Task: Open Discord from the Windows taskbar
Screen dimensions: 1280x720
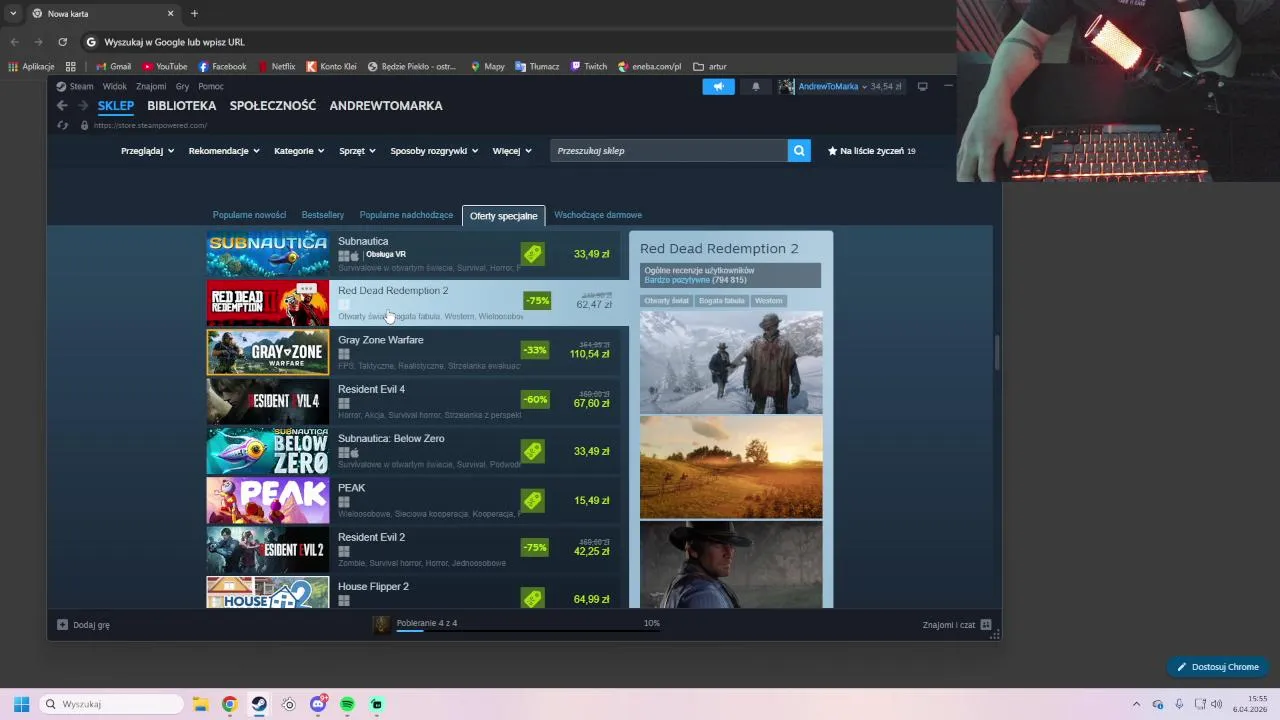Action: tap(318, 704)
